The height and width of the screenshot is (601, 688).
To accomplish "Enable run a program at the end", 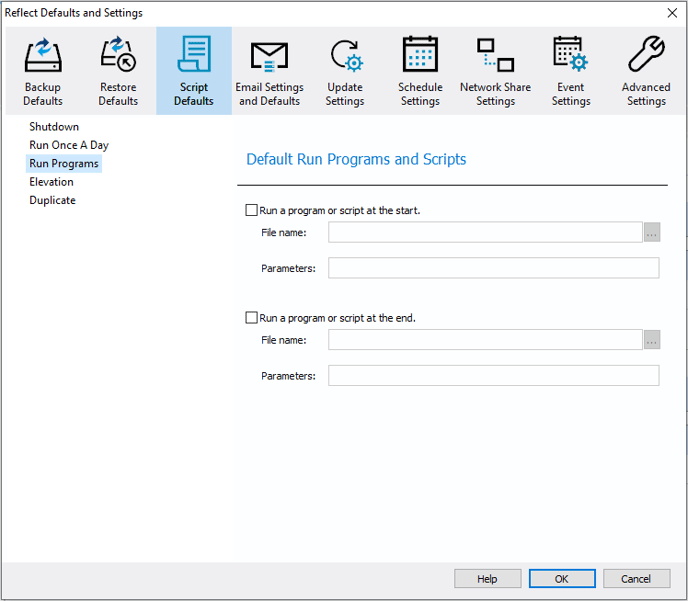I will pos(252,318).
